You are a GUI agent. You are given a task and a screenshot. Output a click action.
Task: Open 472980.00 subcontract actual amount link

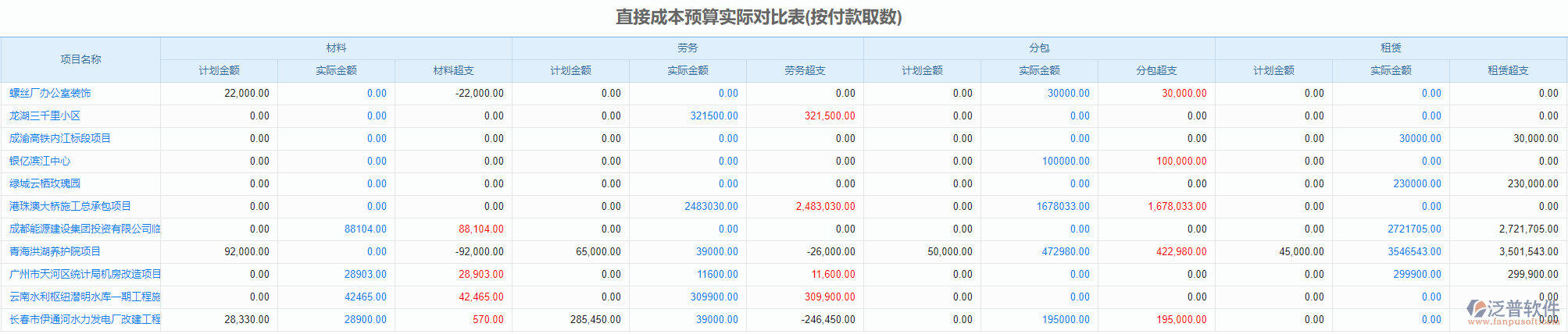tap(1066, 251)
